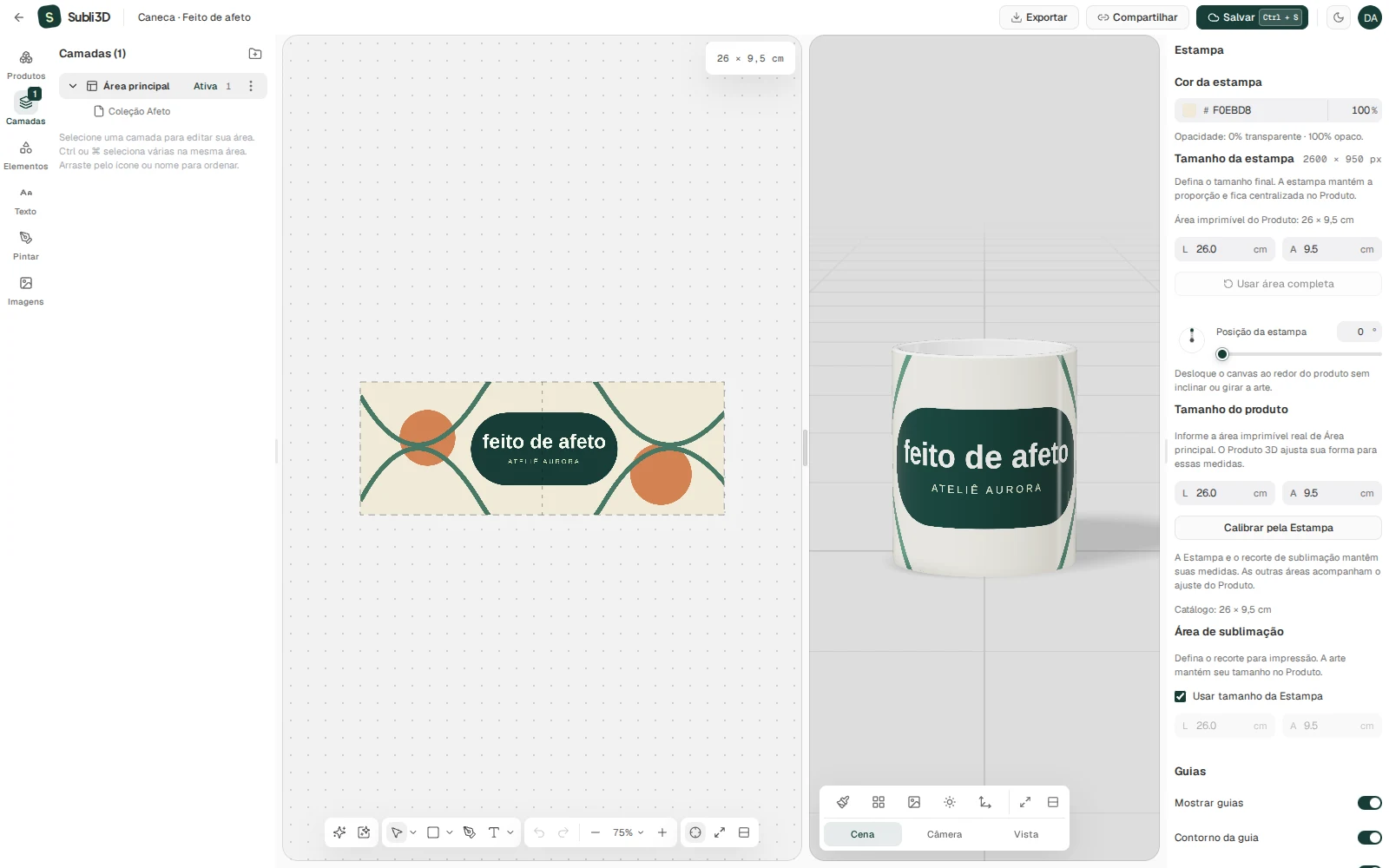Switch to the Câmera tab
The width and height of the screenshot is (1389, 868).
click(945, 834)
